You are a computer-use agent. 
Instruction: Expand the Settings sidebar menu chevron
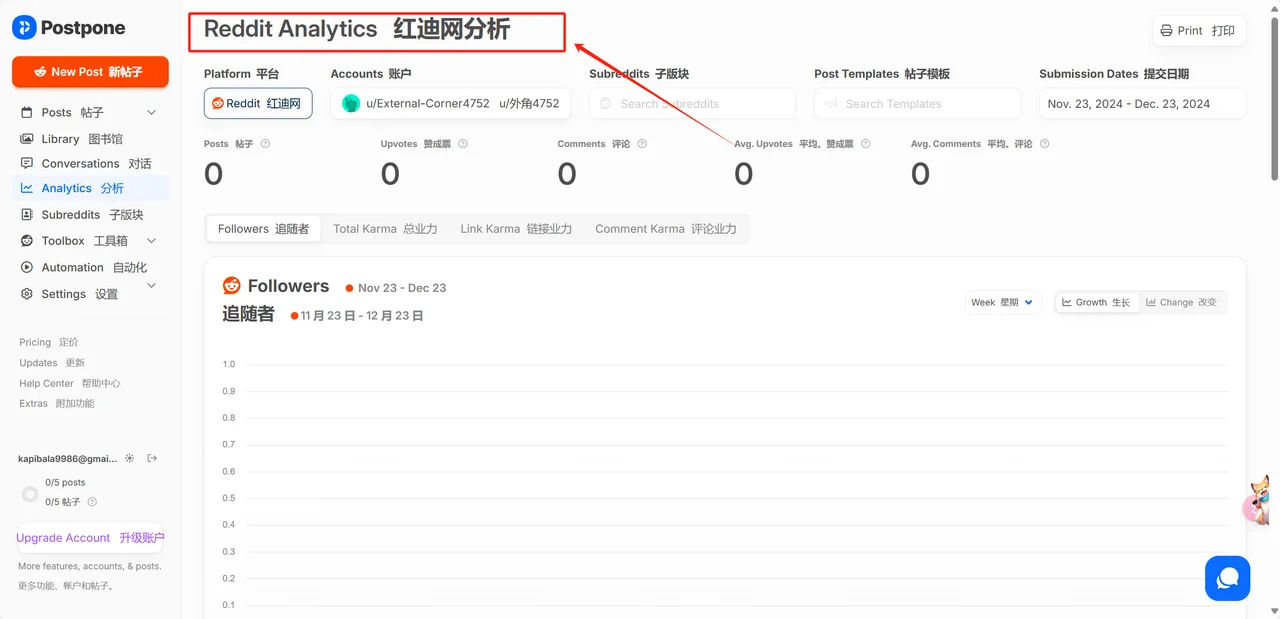point(152,286)
